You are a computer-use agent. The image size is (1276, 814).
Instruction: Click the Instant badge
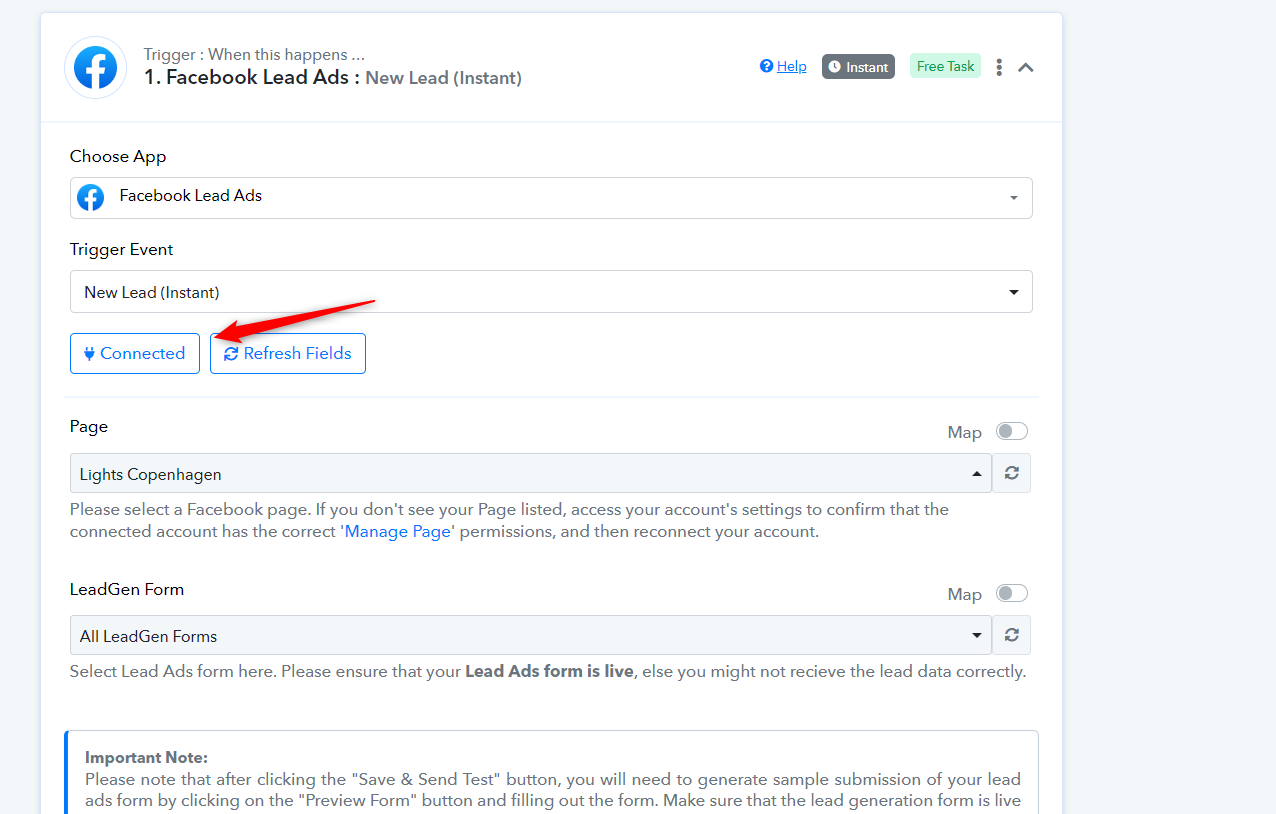[x=858, y=67]
